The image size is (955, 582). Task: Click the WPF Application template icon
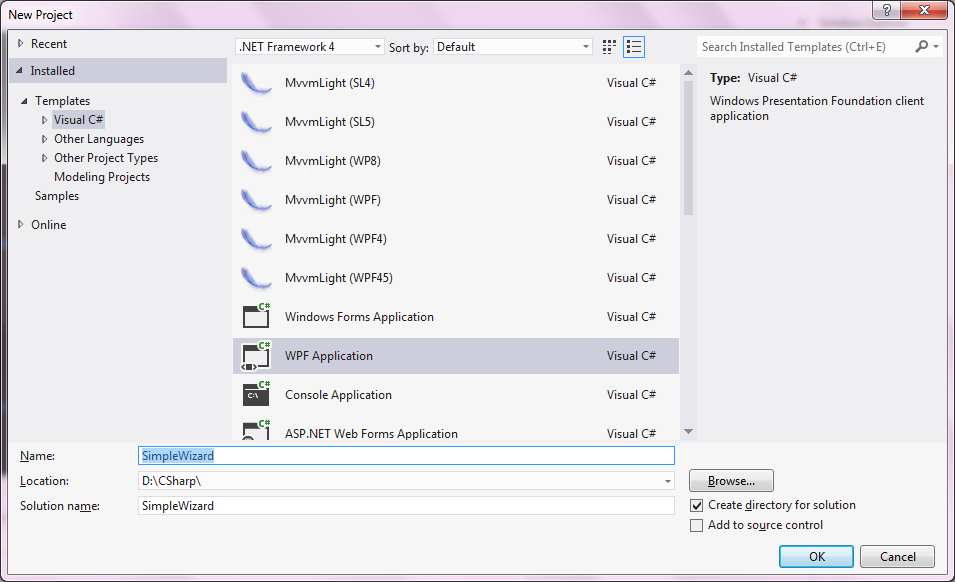(x=256, y=356)
